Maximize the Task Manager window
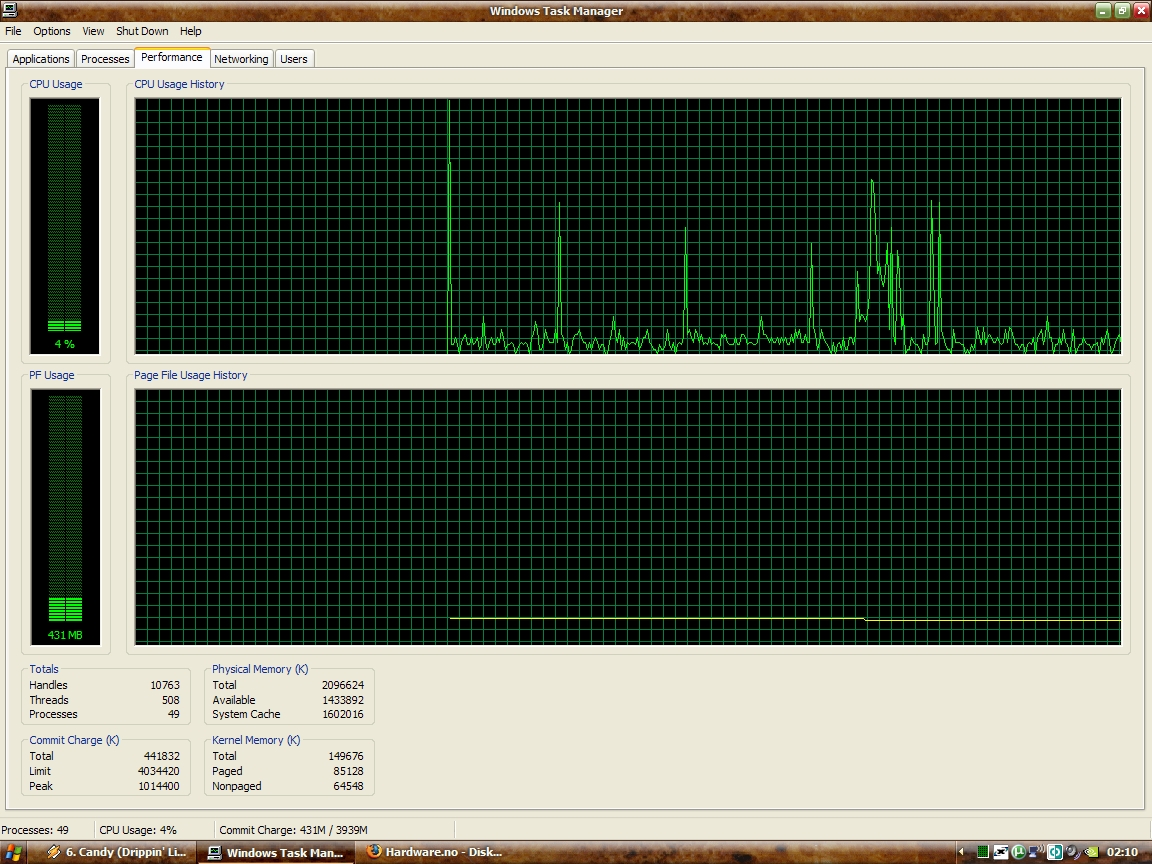This screenshot has width=1152, height=864. (x=1122, y=10)
